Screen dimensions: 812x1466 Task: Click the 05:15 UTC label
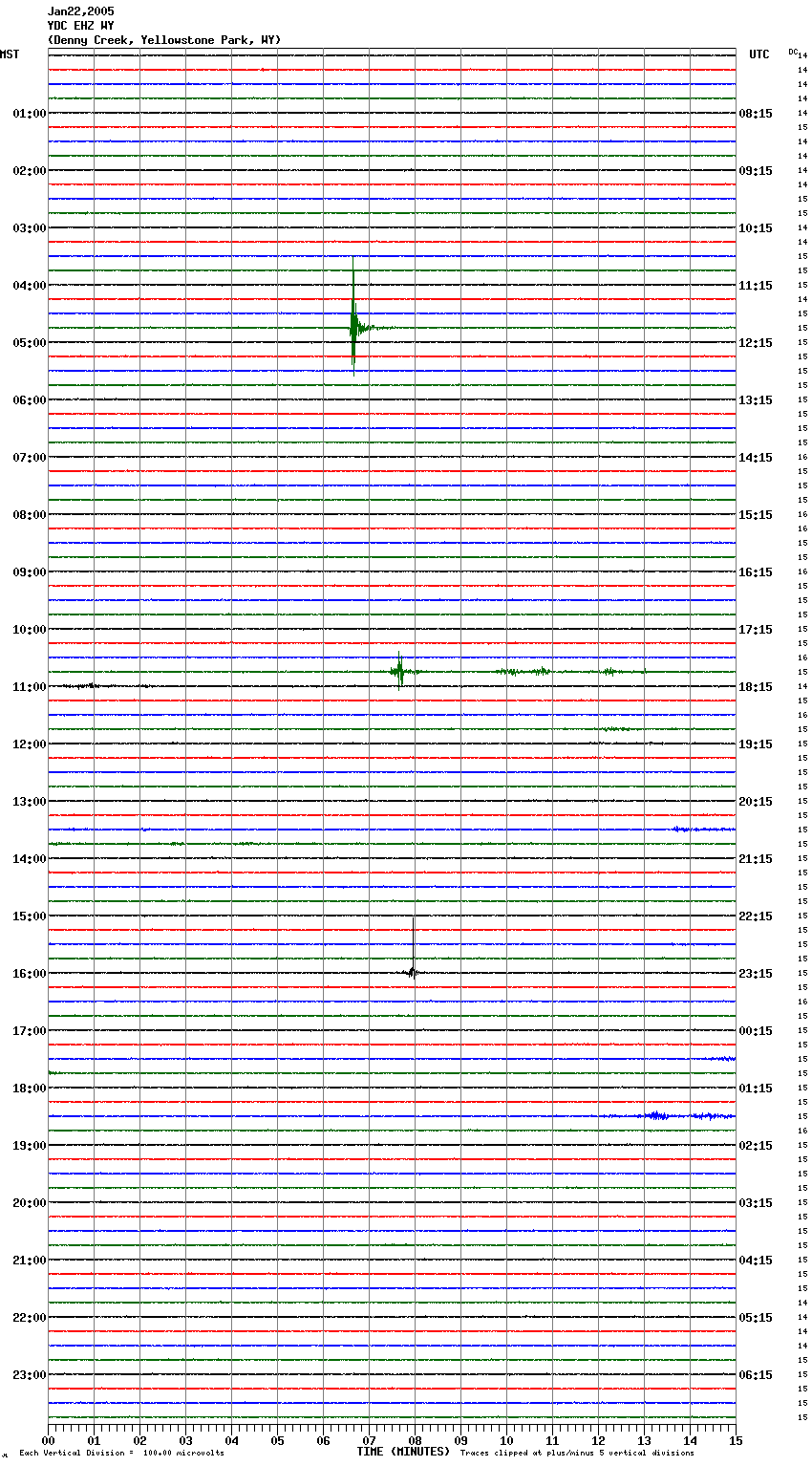pos(756,1318)
